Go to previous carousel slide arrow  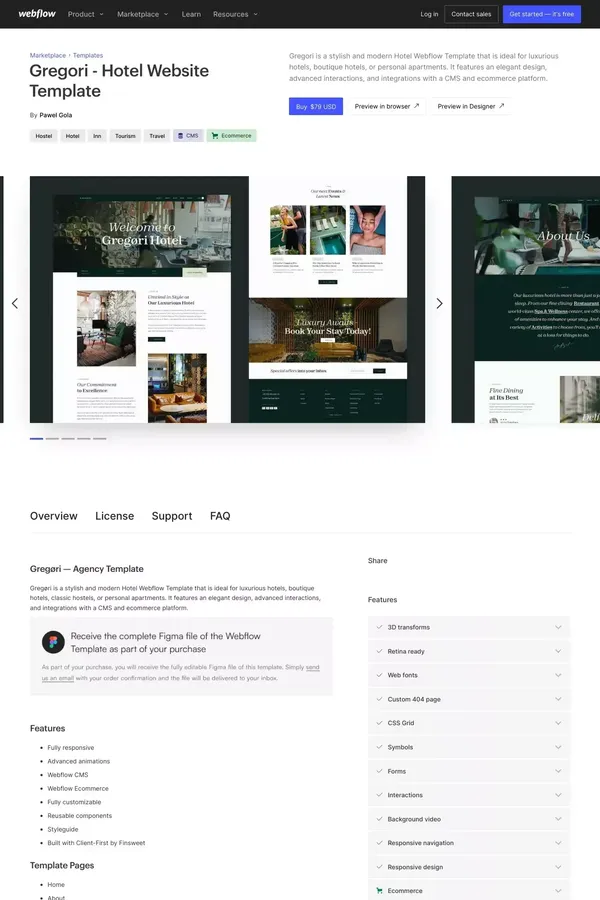(x=15, y=304)
